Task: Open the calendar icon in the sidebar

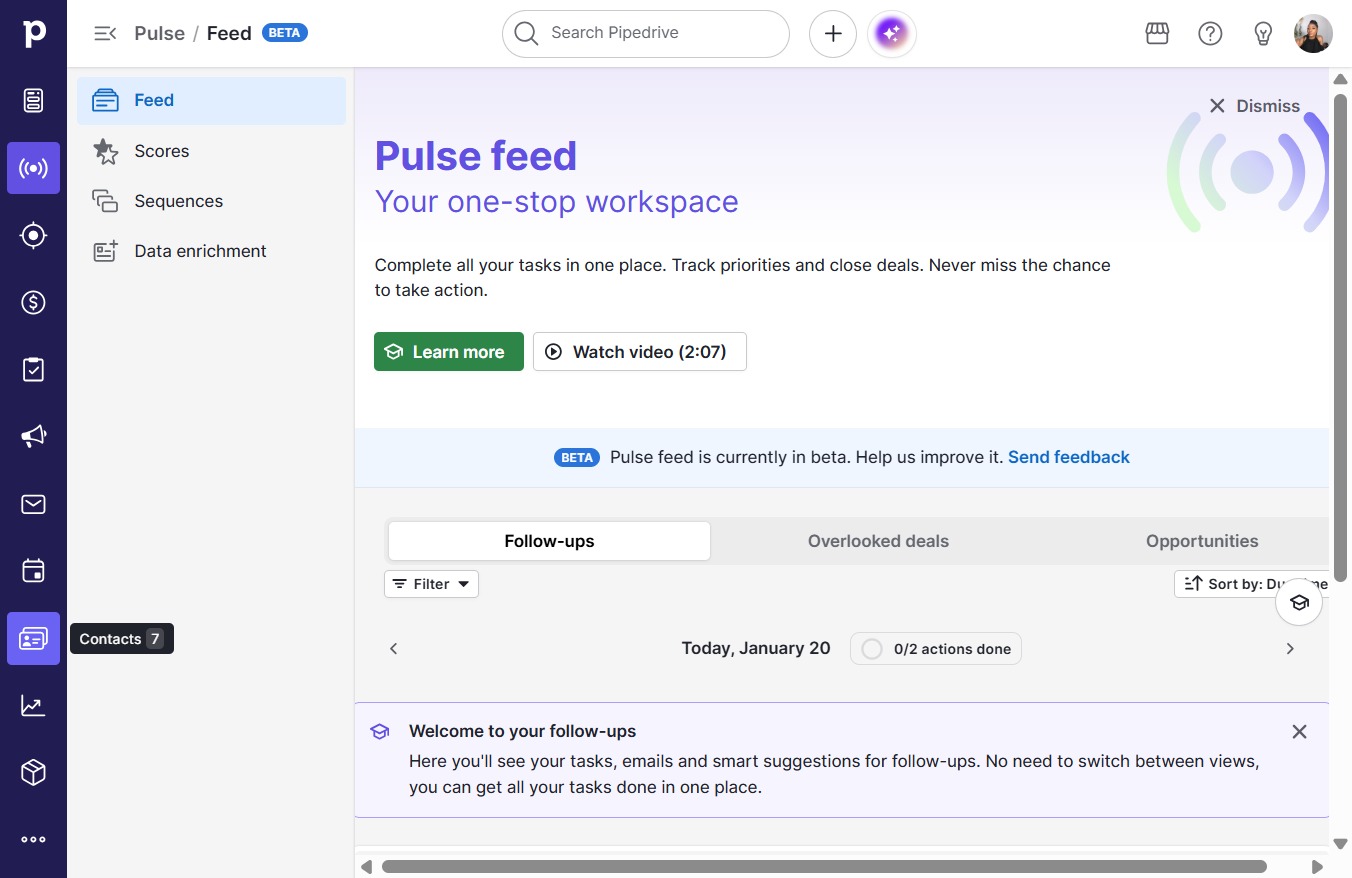Action: click(33, 571)
